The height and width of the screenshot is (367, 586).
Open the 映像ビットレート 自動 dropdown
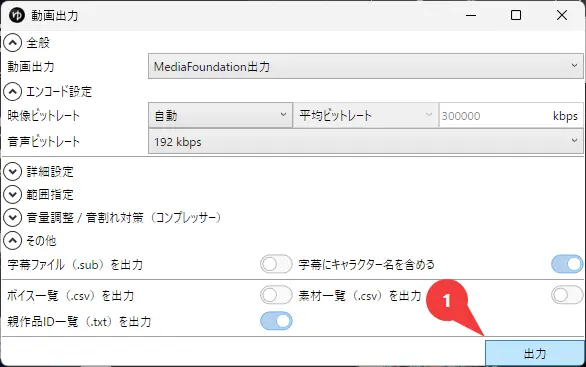pyautogui.click(x=220, y=115)
